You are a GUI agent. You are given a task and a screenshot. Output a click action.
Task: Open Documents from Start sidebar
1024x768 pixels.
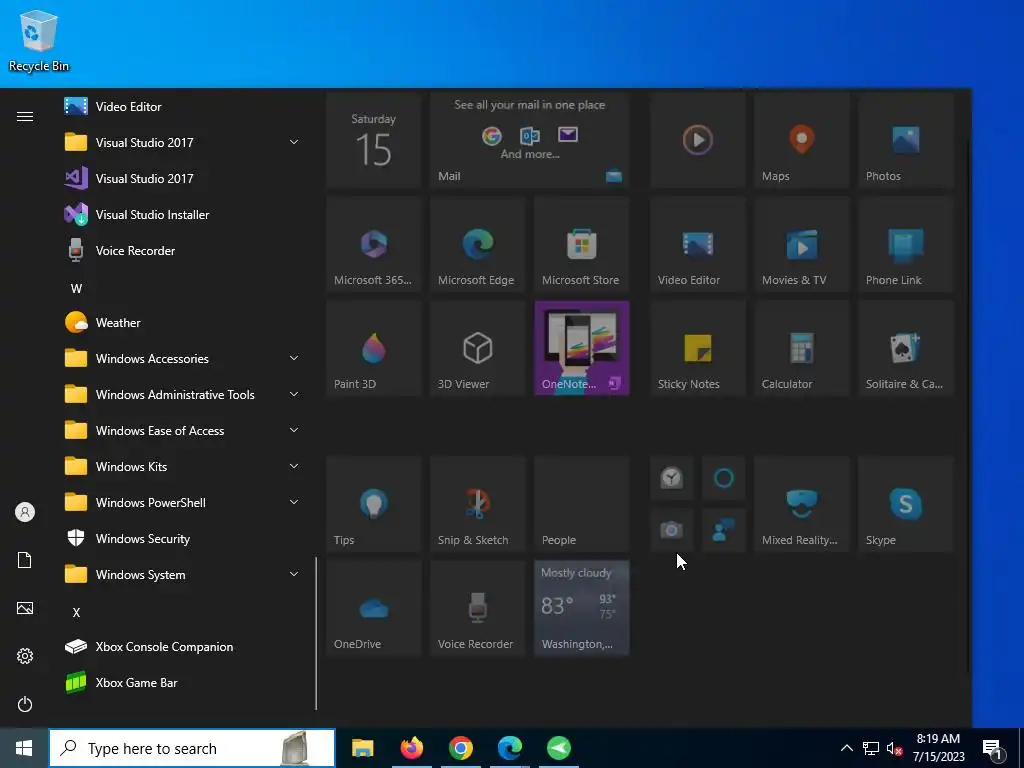[25, 560]
